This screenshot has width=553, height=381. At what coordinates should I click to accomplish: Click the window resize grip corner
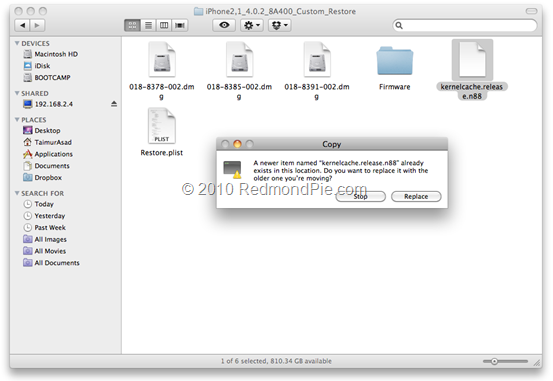[x=537, y=362]
